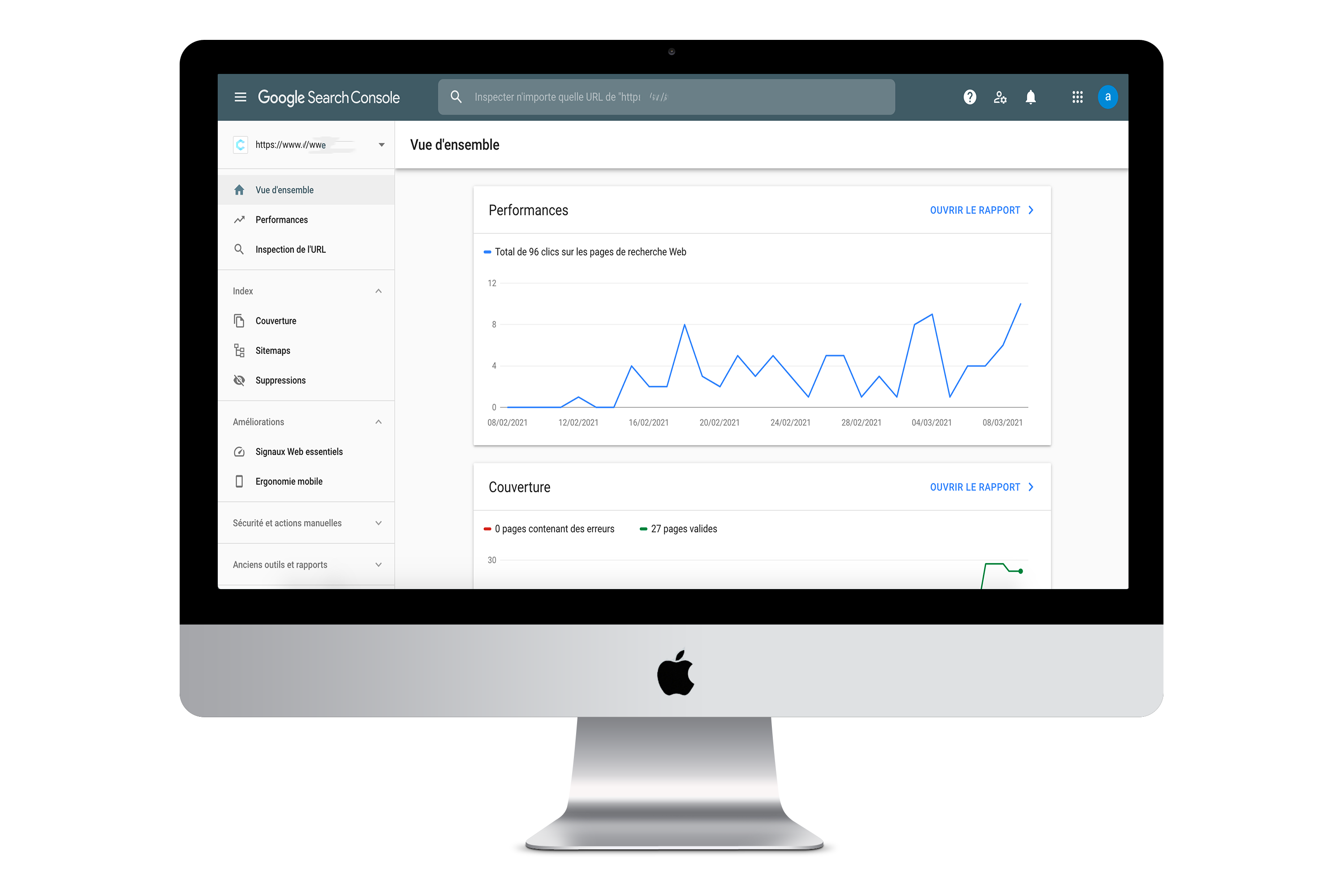Image resolution: width=1344 pixels, height=896 pixels.
Task: Click the Ergonomie mobile icon
Action: click(240, 481)
